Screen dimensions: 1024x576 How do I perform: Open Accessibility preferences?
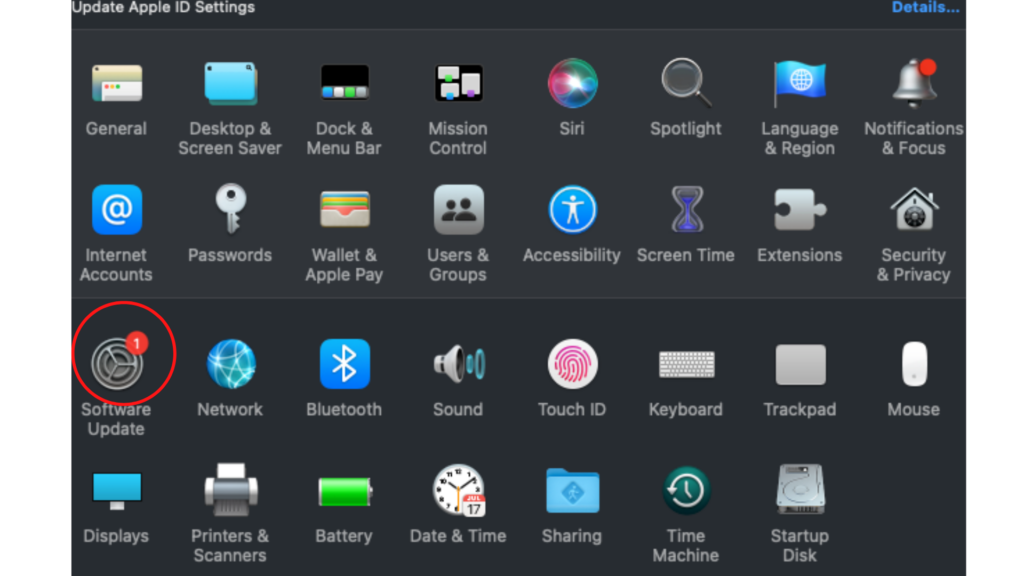click(x=572, y=210)
